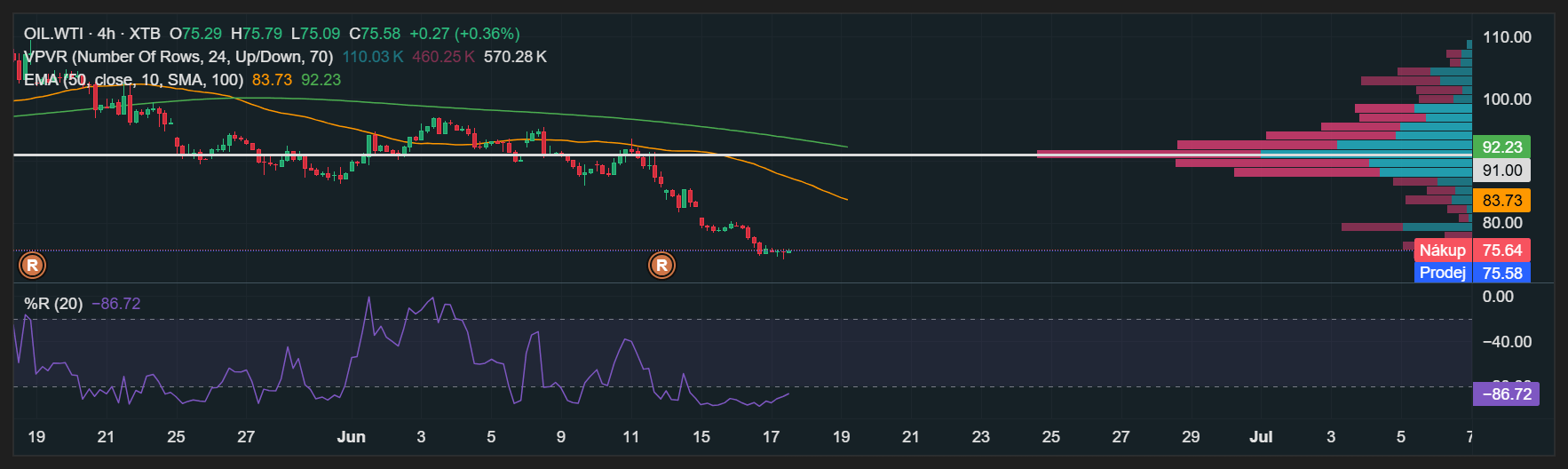Click the Prodej sell price label

pyautogui.click(x=1443, y=273)
